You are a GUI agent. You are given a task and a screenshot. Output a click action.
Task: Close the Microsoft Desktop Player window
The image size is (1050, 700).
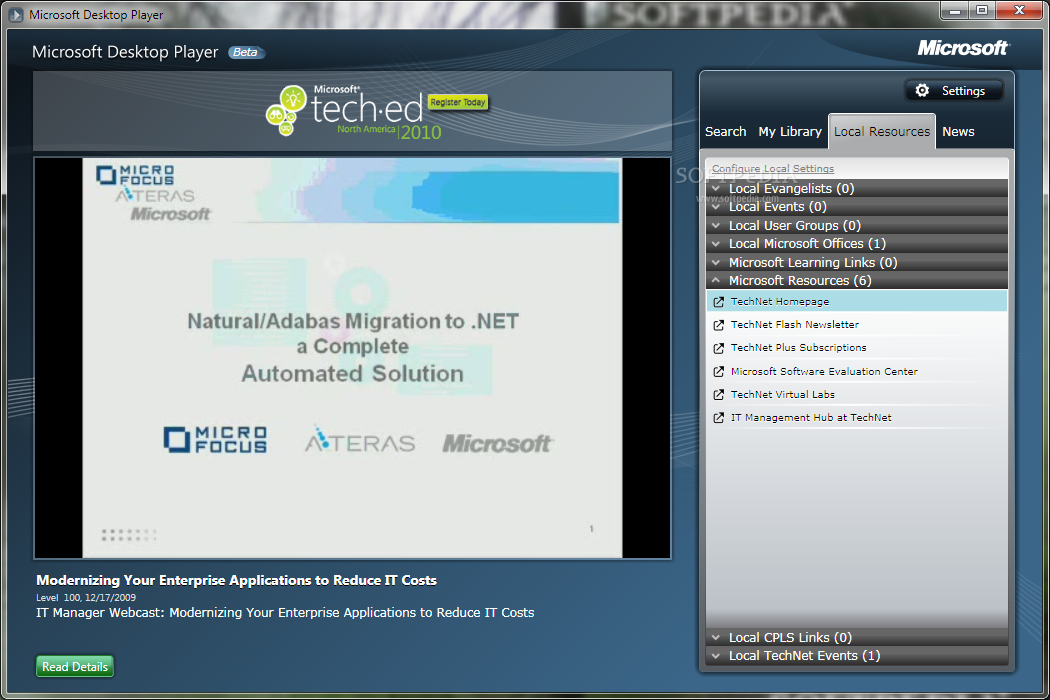point(1019,11)
